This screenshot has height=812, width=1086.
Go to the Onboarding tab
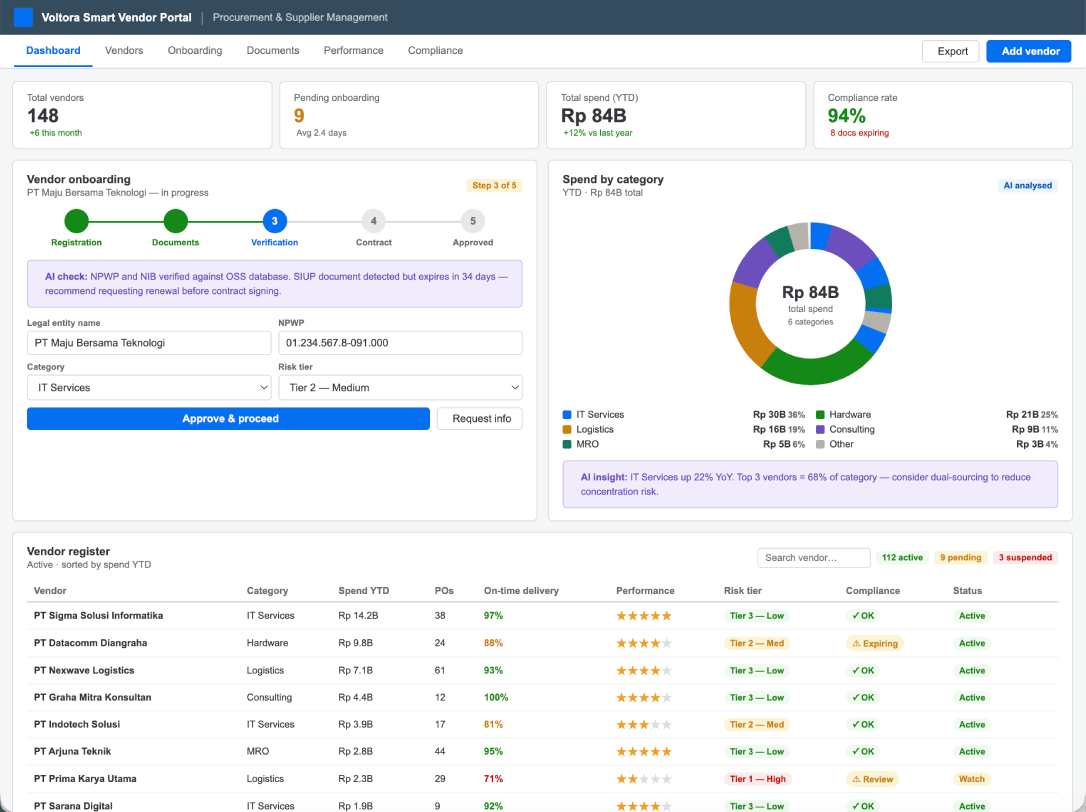click(x=195, y=51)
